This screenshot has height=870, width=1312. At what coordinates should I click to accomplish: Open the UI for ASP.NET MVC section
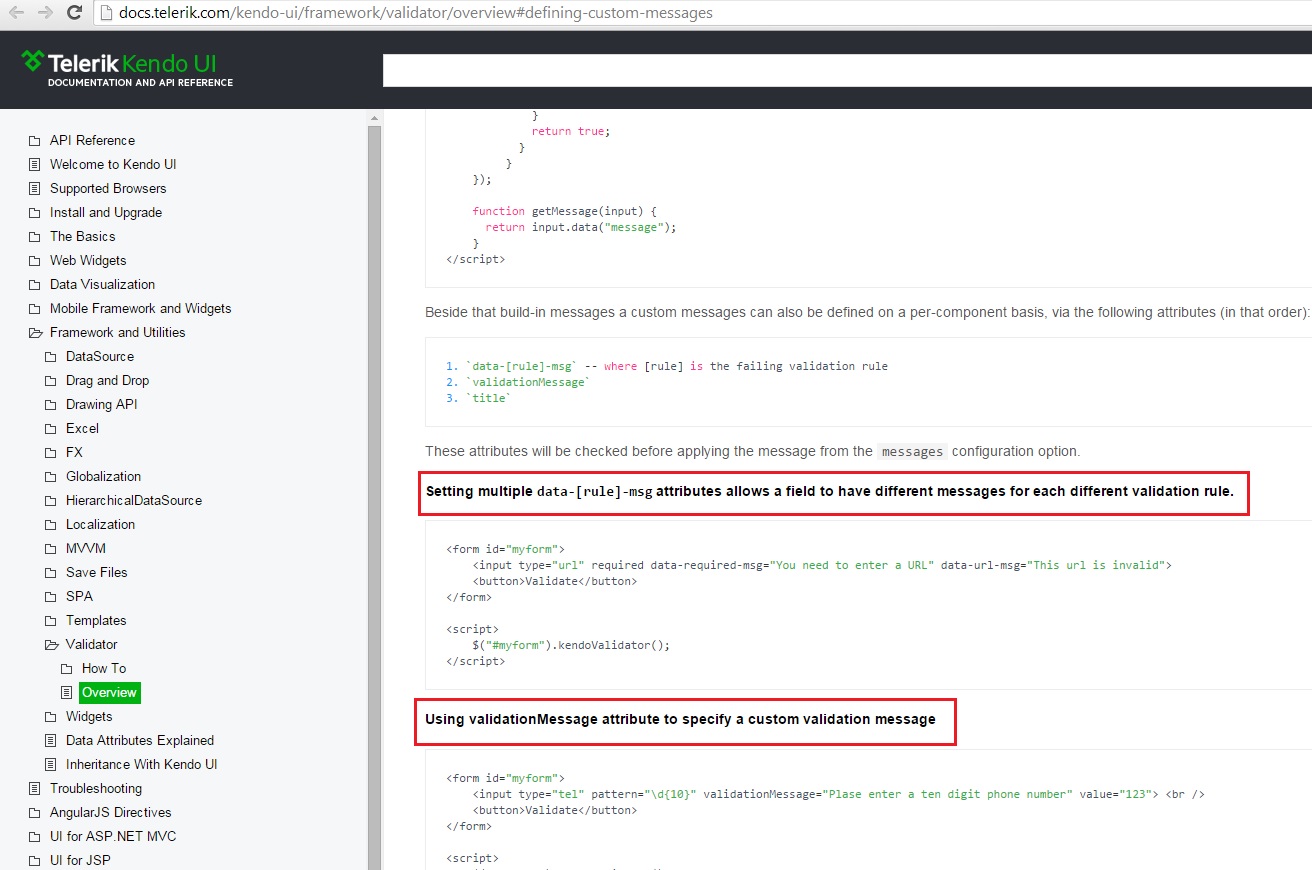click(113, 837)
